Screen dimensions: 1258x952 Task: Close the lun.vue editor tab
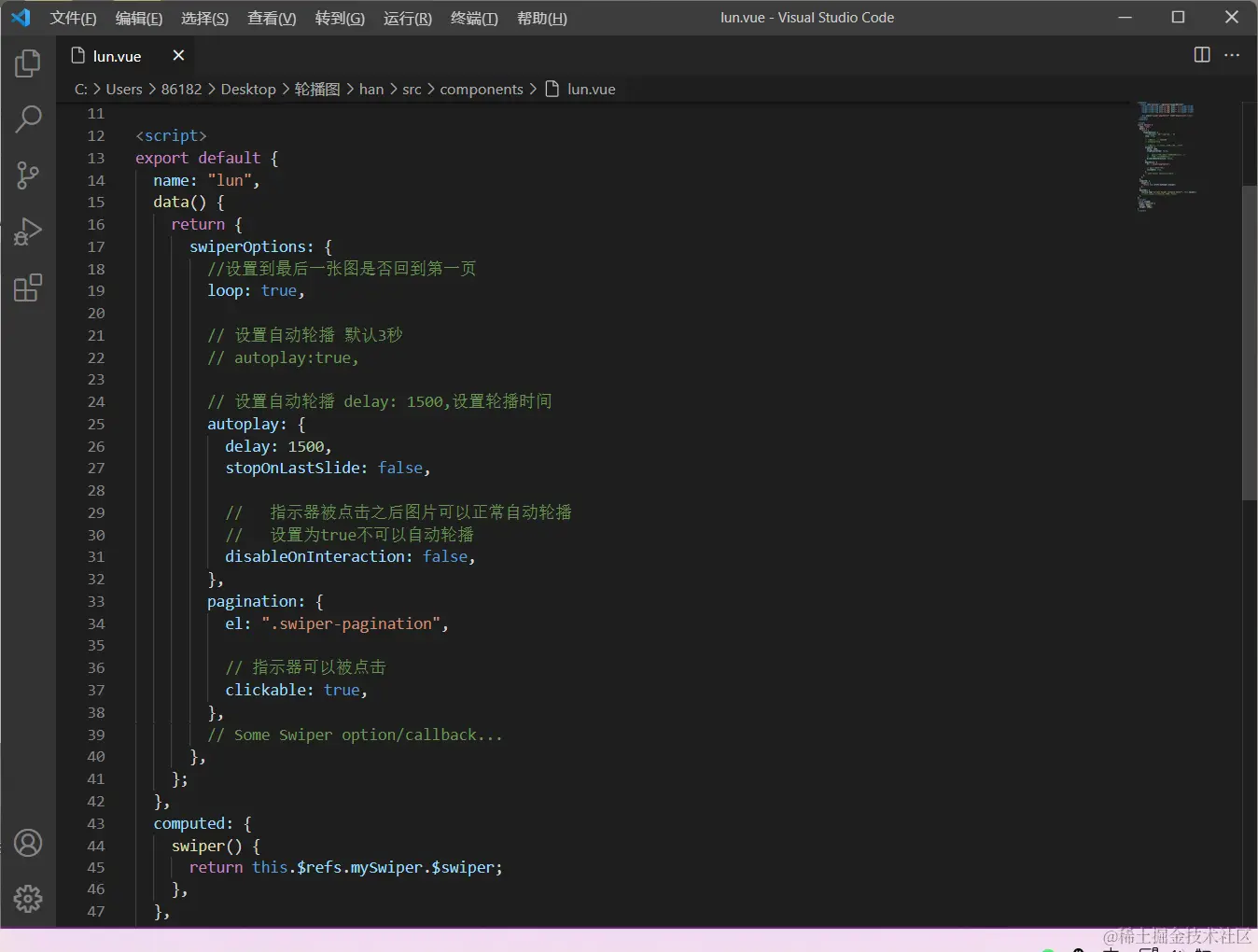(x=178, y=56)
